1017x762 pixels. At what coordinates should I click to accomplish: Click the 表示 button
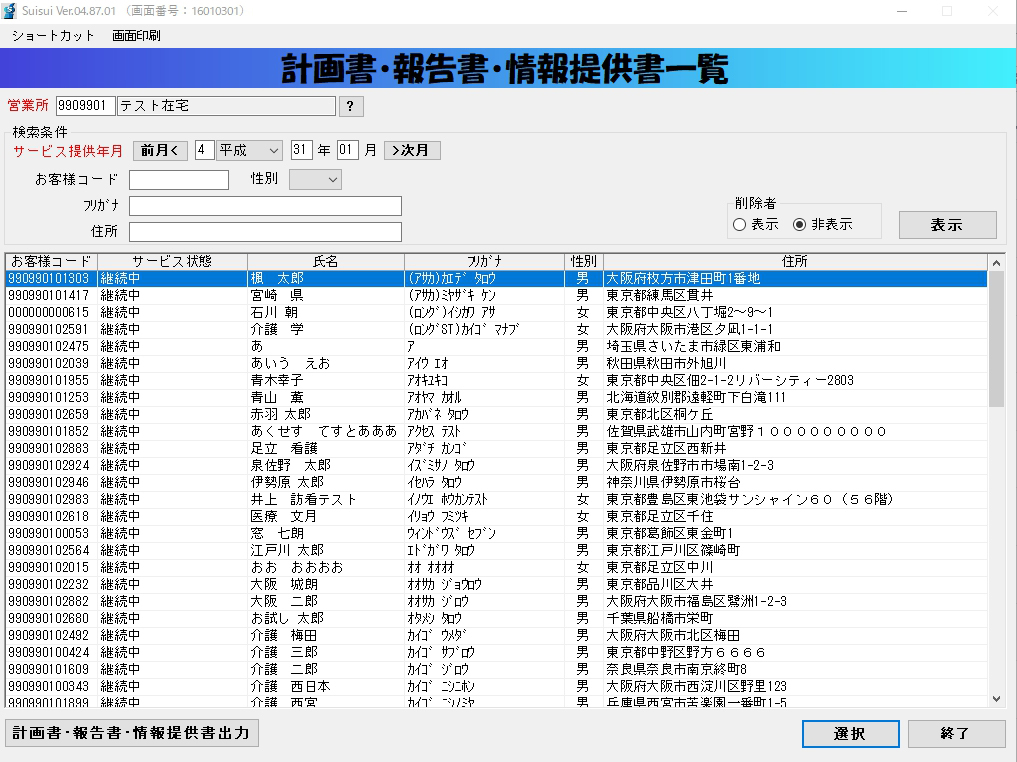pos(948,224)
